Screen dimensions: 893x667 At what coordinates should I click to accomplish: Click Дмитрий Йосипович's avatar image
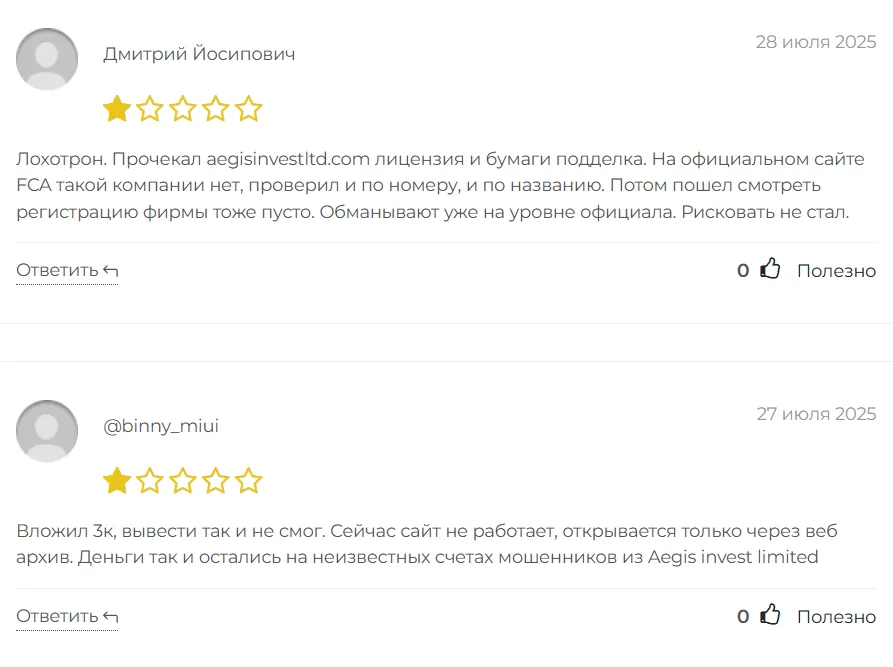[x=47, y=59]
